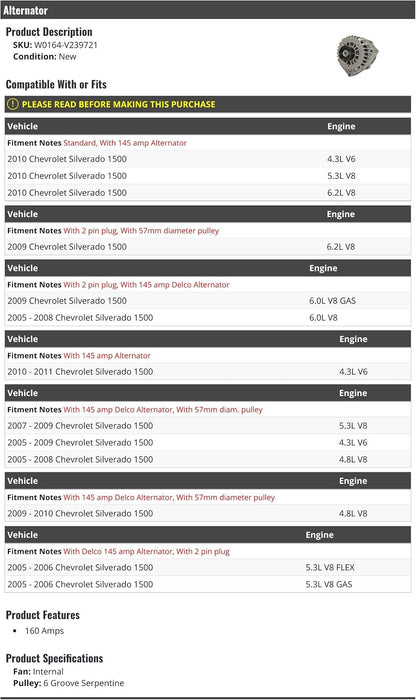Screen dimensions: 416x700
Task: Select the Standard, With 145 amp Alternator note
Action: (125, 143)
